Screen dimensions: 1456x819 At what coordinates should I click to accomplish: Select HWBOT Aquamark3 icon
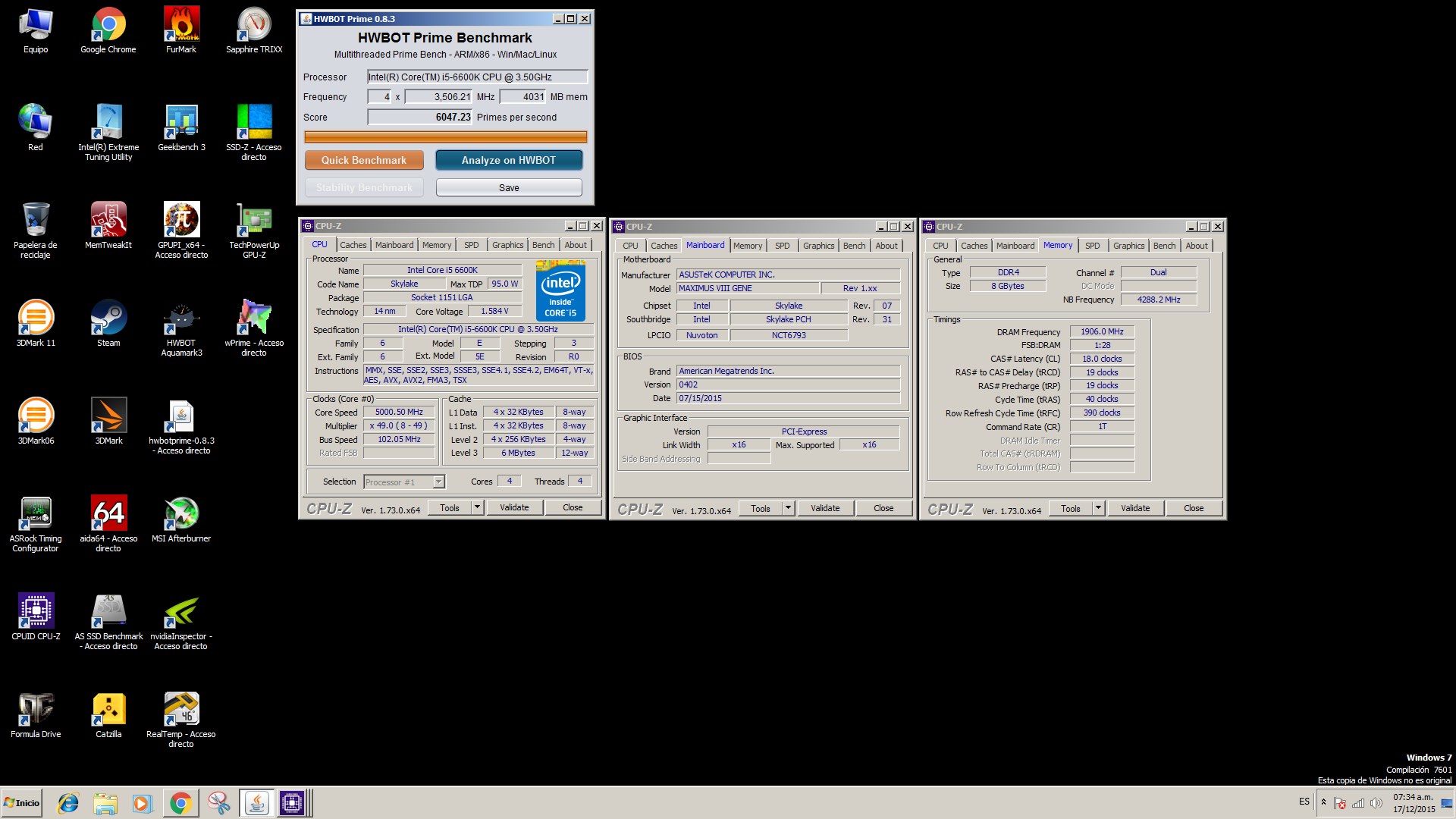click(181, 328)
